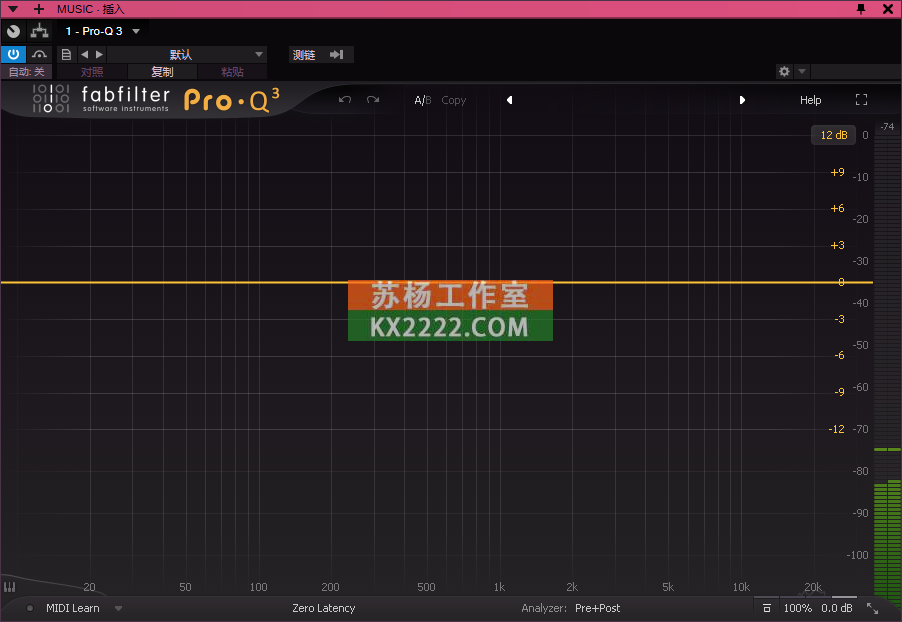Viewport: 902px width, 622px height.
Task: Click the 对照 compare button
Action: pos(92,72)
